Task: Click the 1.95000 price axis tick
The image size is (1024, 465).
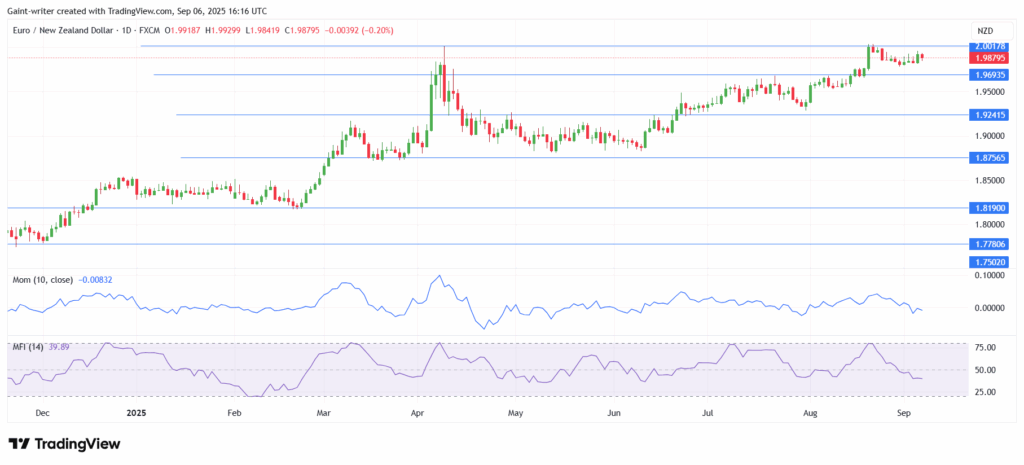Action: click(989, 92)
